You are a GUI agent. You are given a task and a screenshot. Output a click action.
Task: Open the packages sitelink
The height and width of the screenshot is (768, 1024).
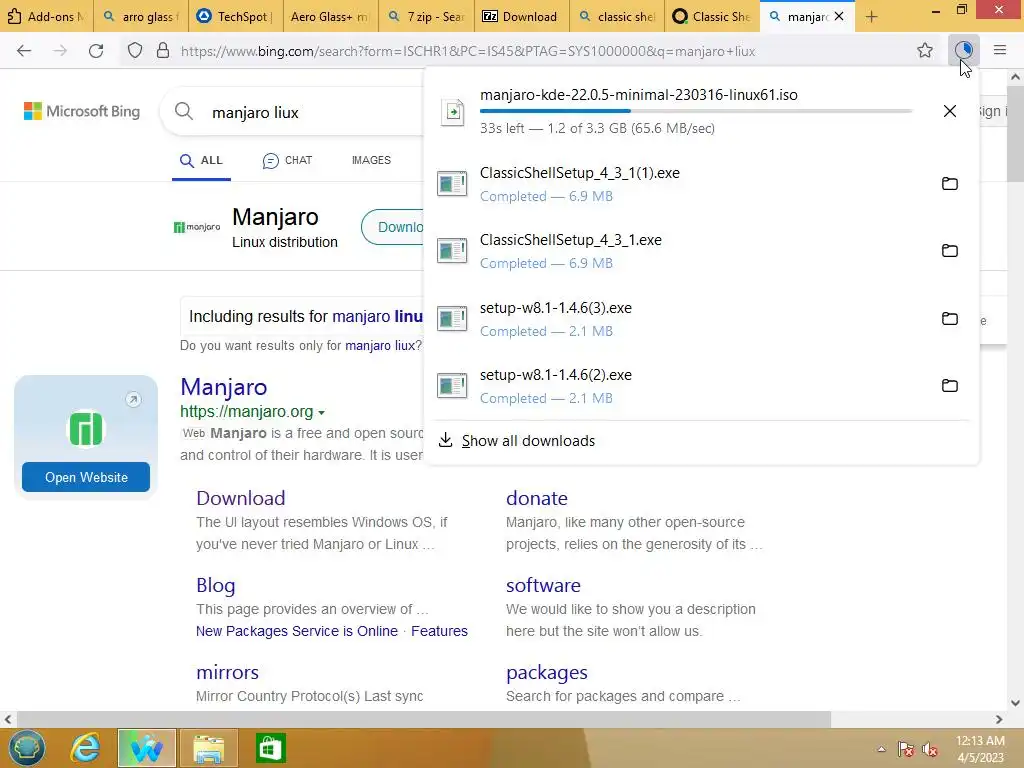pos(547,673)
